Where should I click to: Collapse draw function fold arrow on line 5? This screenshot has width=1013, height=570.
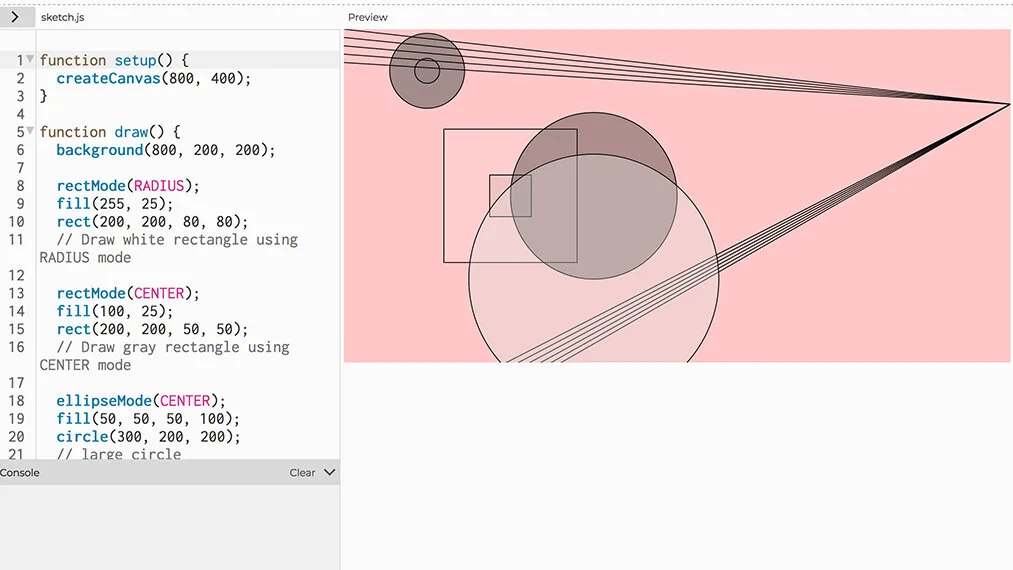[30, 131]
